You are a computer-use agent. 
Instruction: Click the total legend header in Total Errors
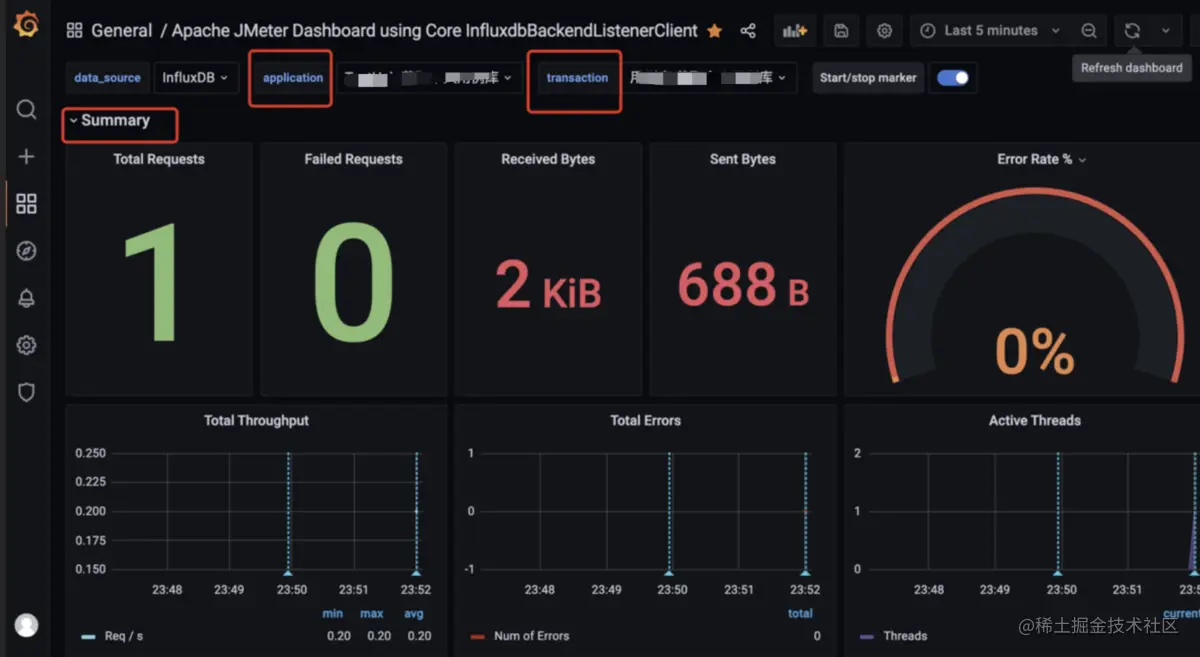click(x=801, y=614)
